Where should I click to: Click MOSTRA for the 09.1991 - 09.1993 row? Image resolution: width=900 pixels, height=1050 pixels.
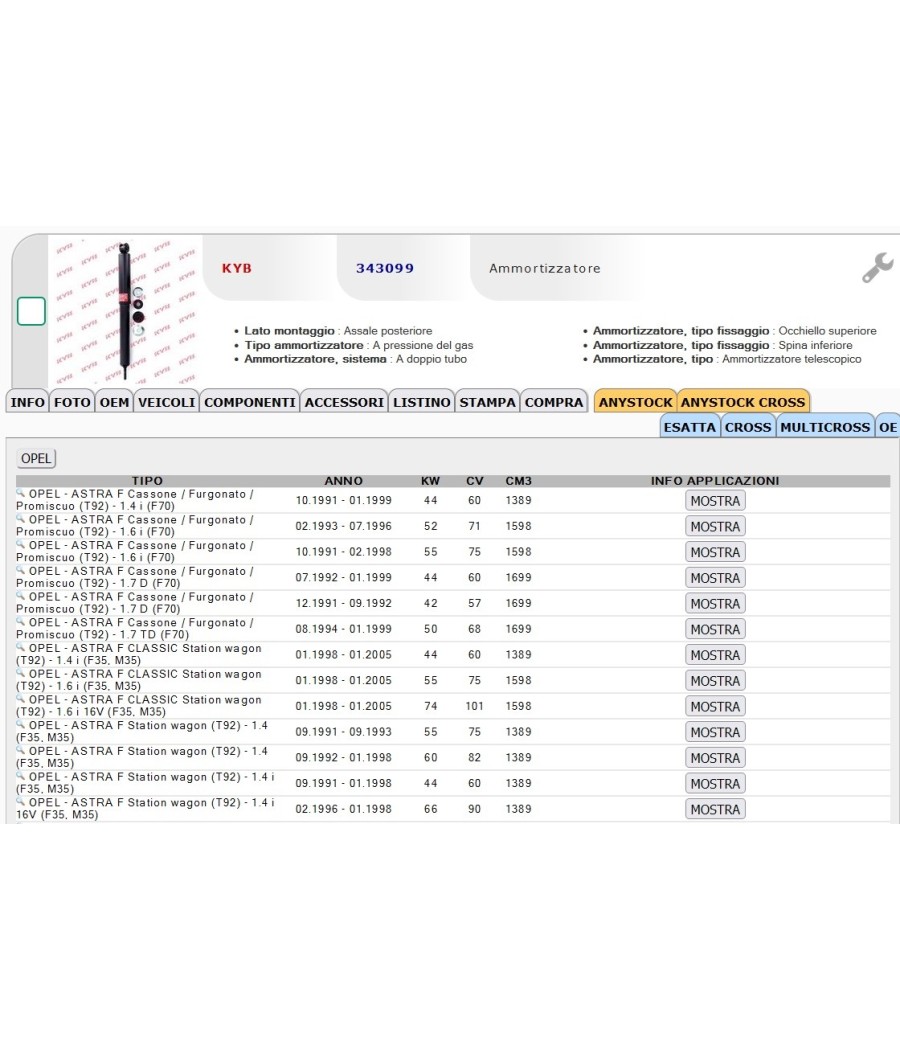pos(715,732)
